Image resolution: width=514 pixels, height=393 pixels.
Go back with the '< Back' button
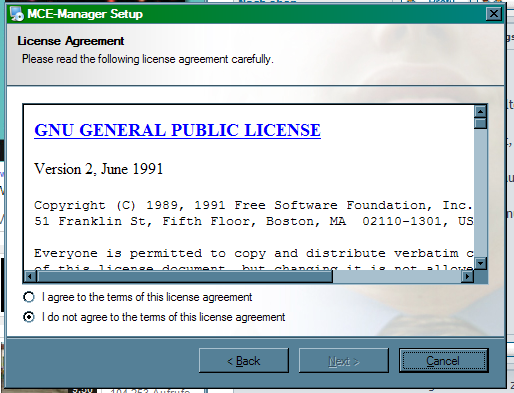[244, 361]
